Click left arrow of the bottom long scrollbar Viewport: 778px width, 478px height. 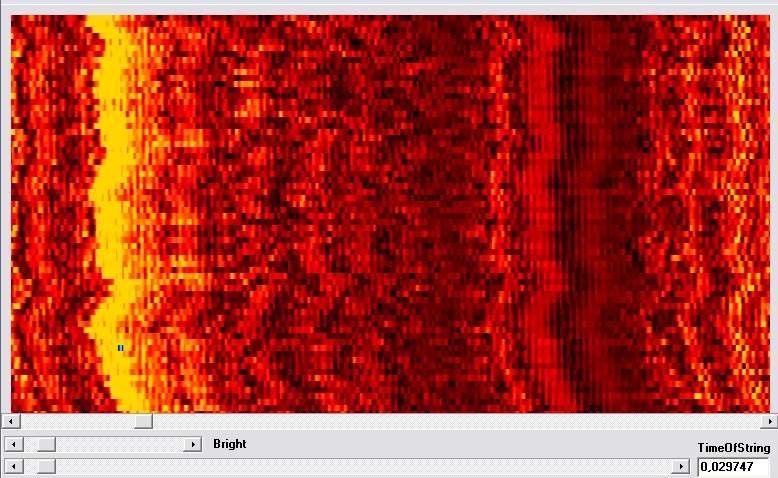click(x=11, y=467)
